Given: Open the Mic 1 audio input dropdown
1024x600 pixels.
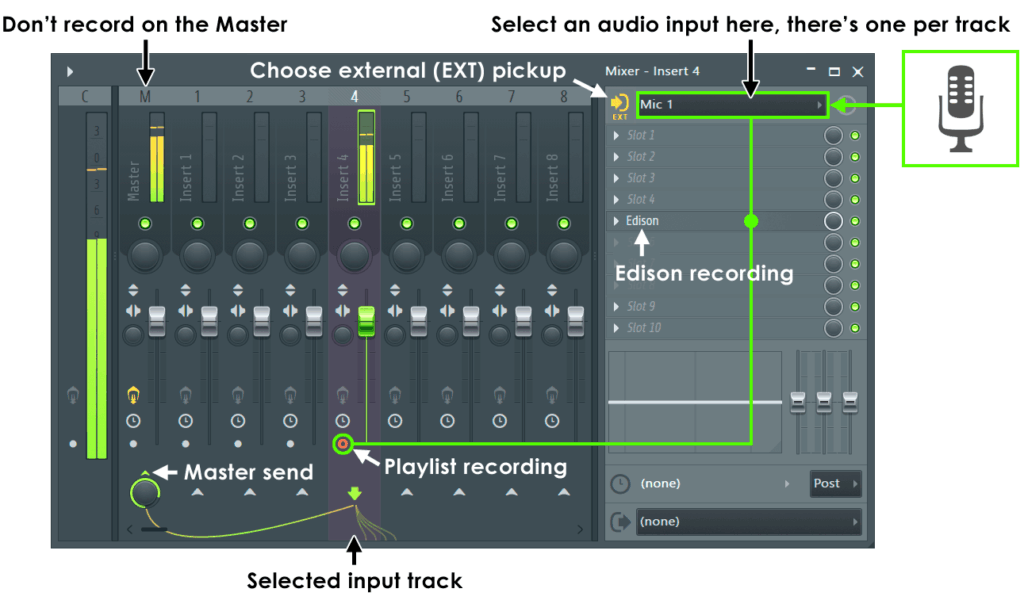Looking at the screenshot, I should coord(732,105).
